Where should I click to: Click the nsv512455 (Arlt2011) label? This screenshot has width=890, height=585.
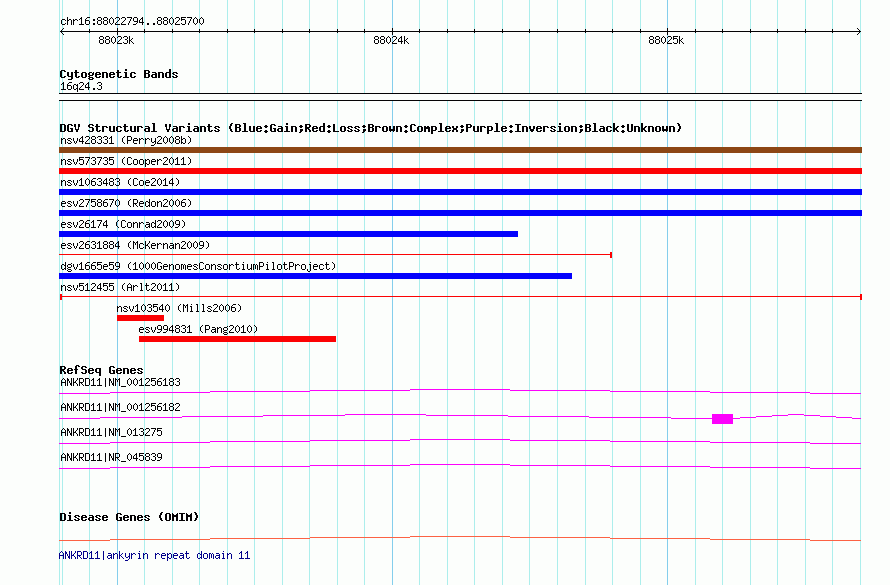click(x=120, y=287)
